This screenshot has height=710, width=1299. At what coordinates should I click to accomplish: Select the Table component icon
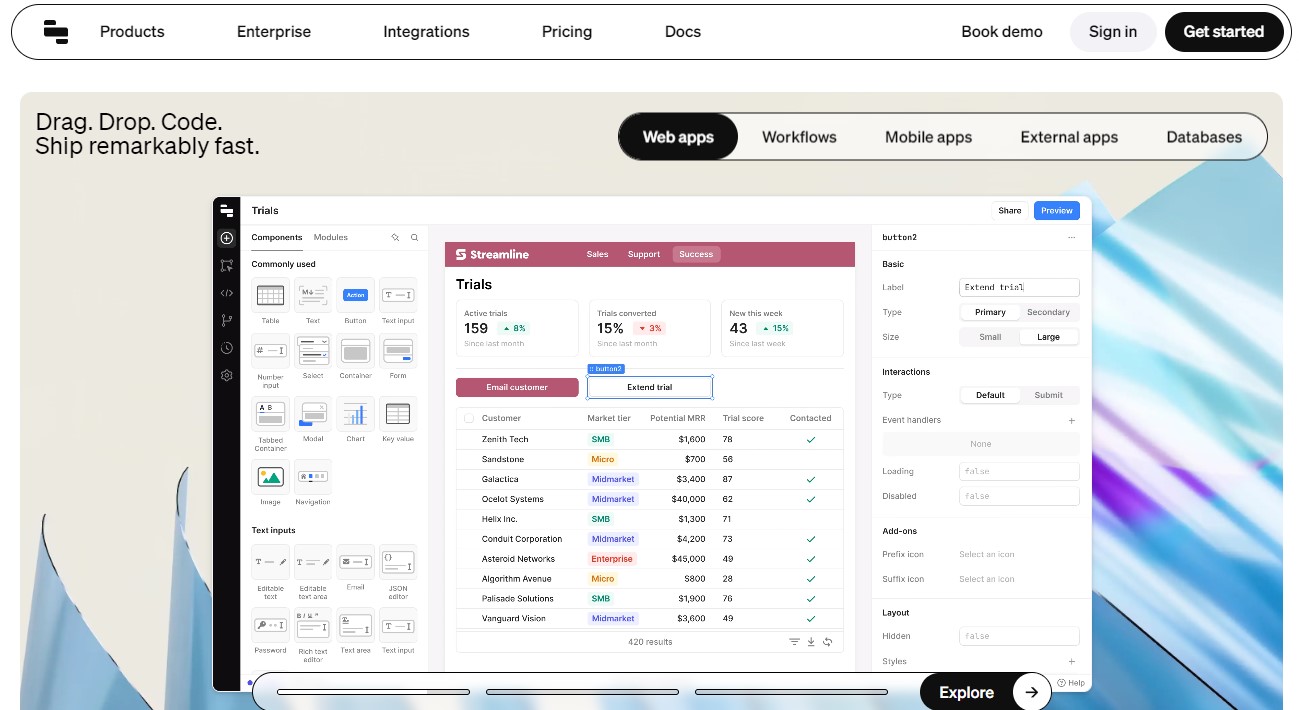coord(270,295)
